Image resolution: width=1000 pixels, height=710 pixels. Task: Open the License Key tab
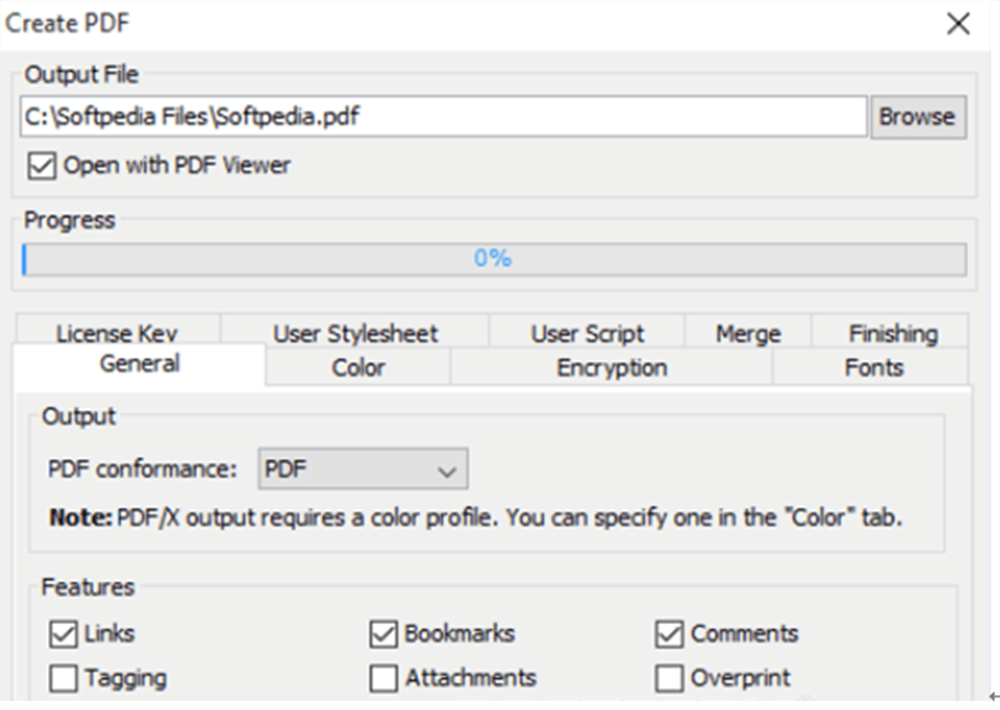point(123,332)
